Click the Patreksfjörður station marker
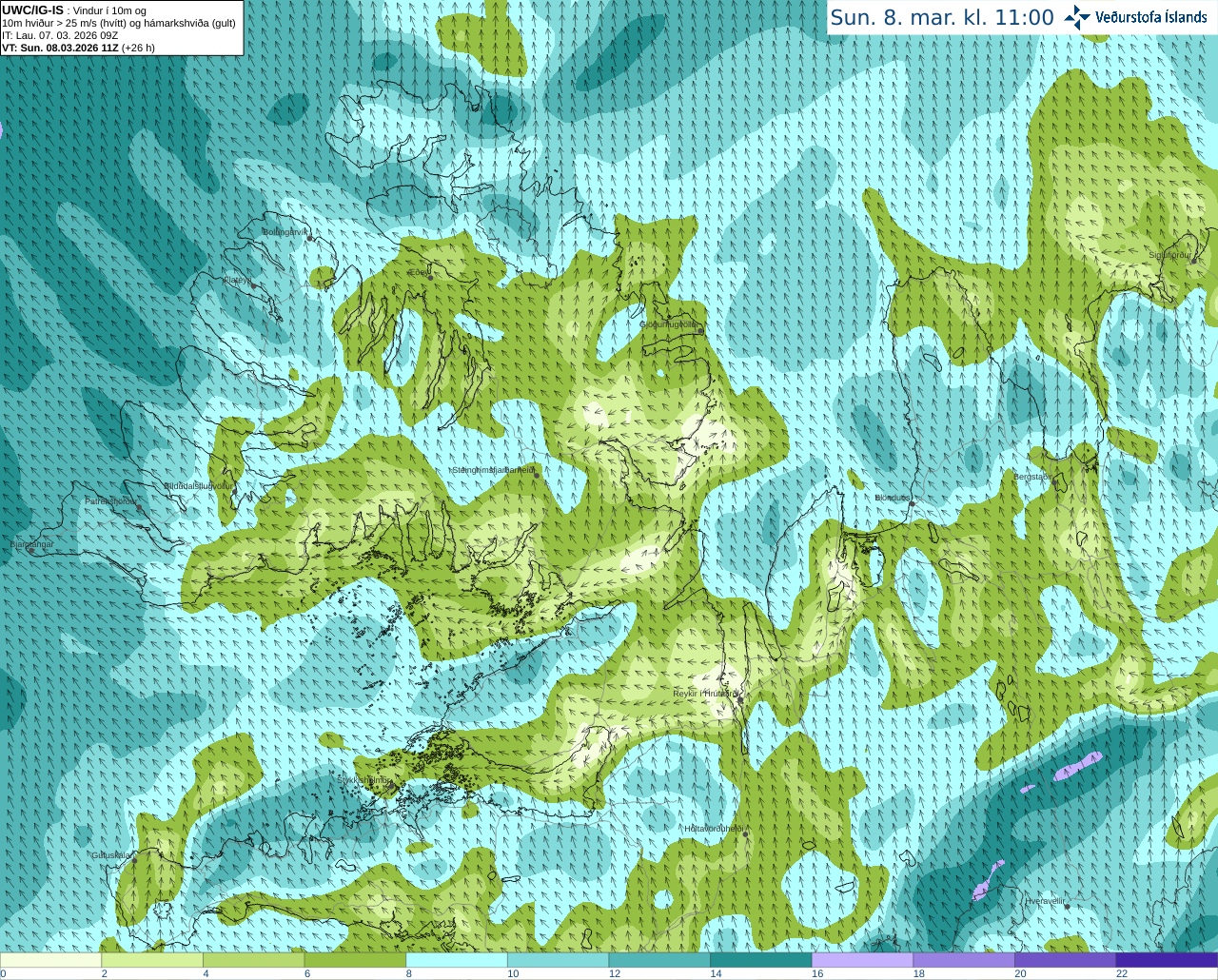Image resolution: width=1218 pixels, height=980 pixels. coord(139,507)
